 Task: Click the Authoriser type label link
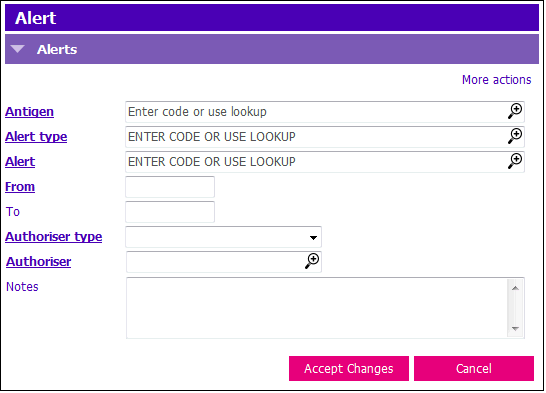pyautogui.click(x=54, y=237)
